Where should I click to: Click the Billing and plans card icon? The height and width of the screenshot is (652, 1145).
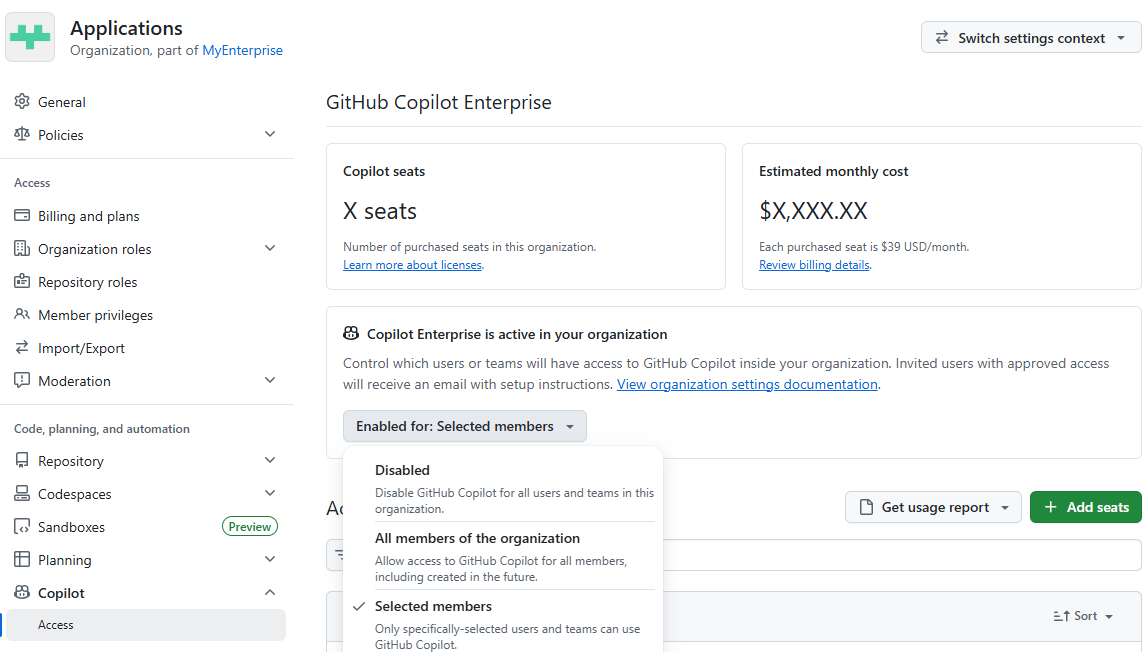coord(22,215)
